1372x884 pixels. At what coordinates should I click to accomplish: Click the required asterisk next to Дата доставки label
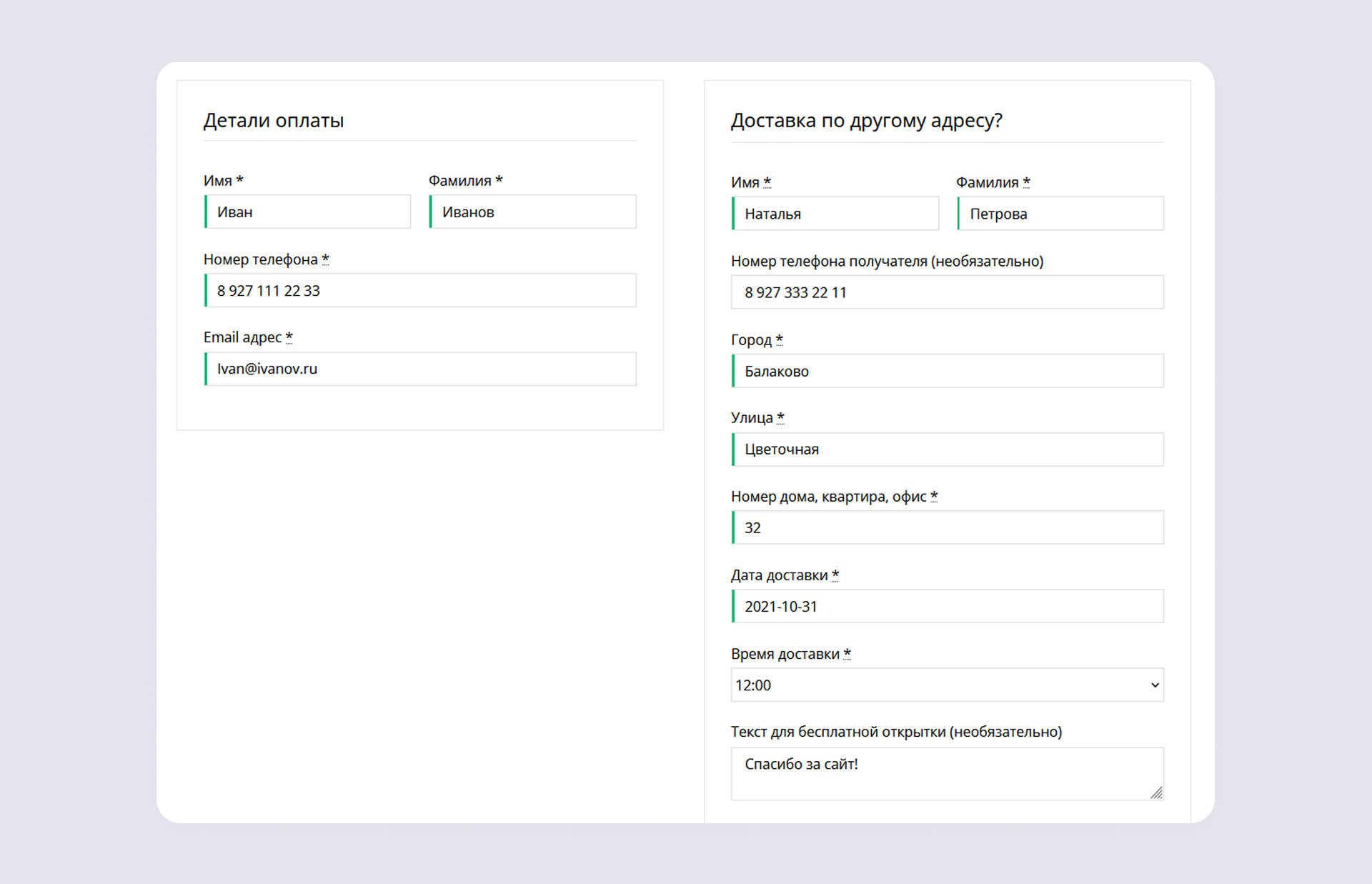(835, 574)
